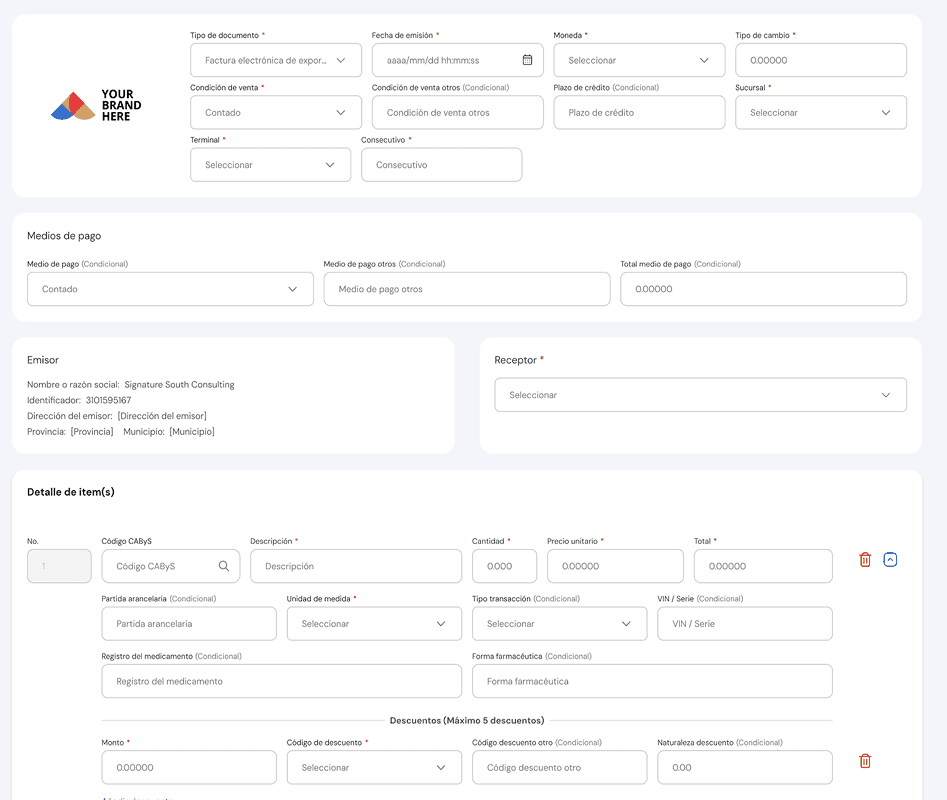947x800 pixels.
Task: Open the Moneda dropdown
Action: (639, 60)
